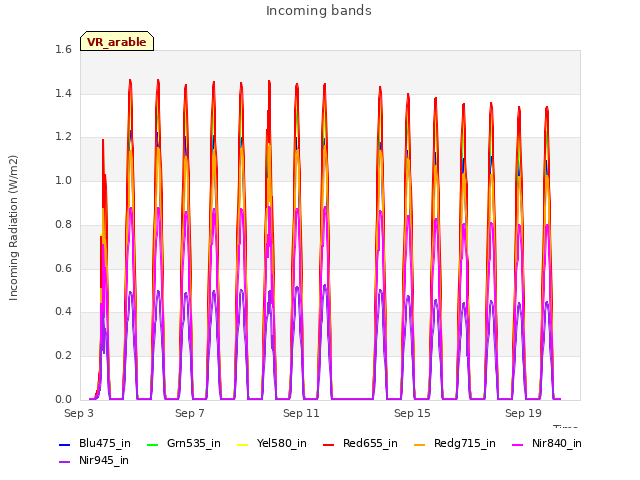640x480 pixels.
Task: Click the Nir945_in legend label
Action: (x=104, y=461)
